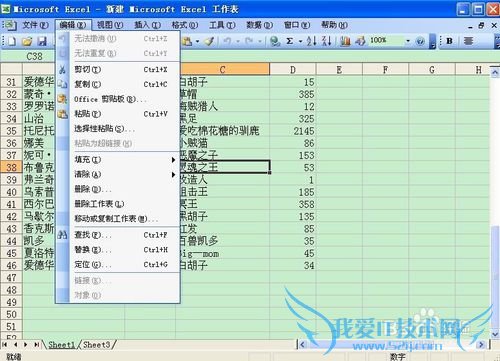
Task: Click the Excel Help question icon
Action: point(420,41)
